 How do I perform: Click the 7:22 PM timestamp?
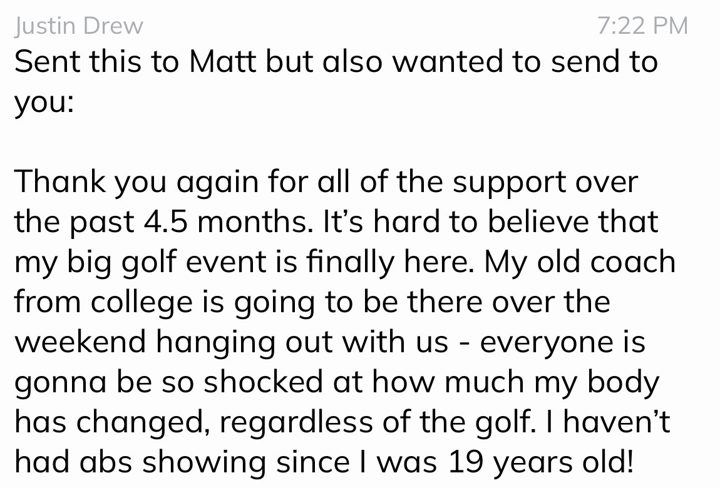642,26
